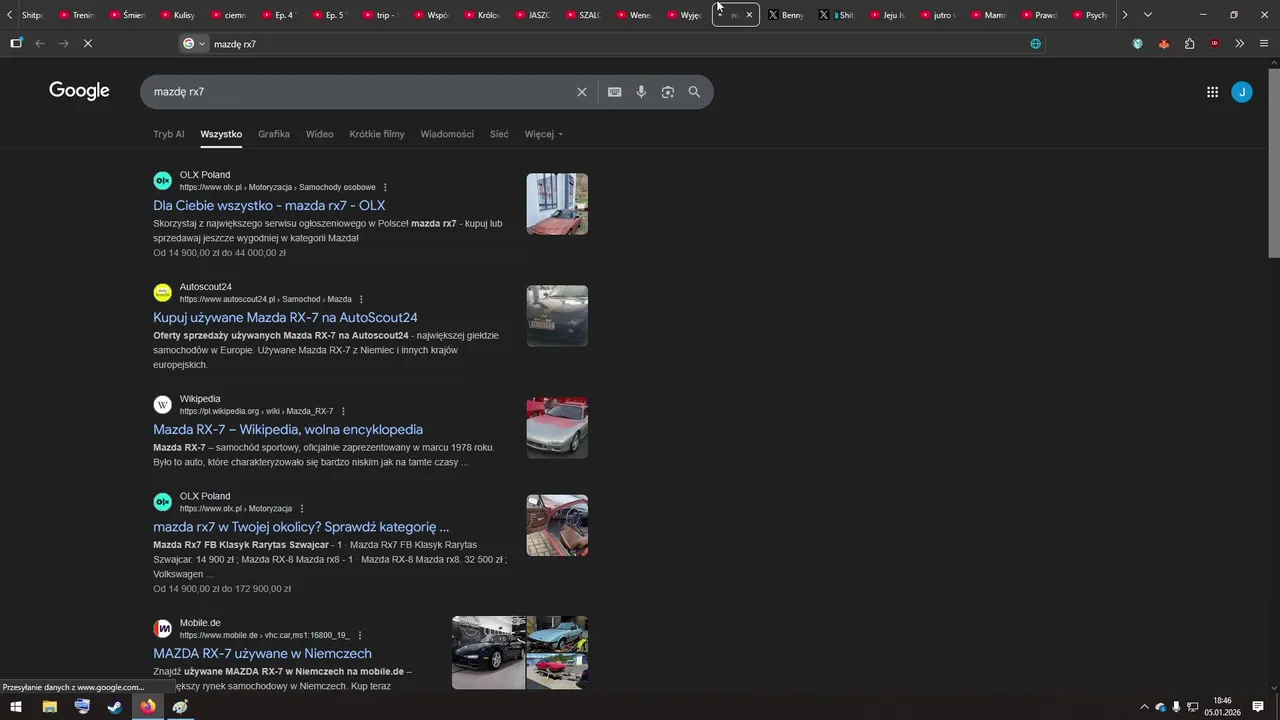Open more options for Autoscout24 result

click(361, 299)
